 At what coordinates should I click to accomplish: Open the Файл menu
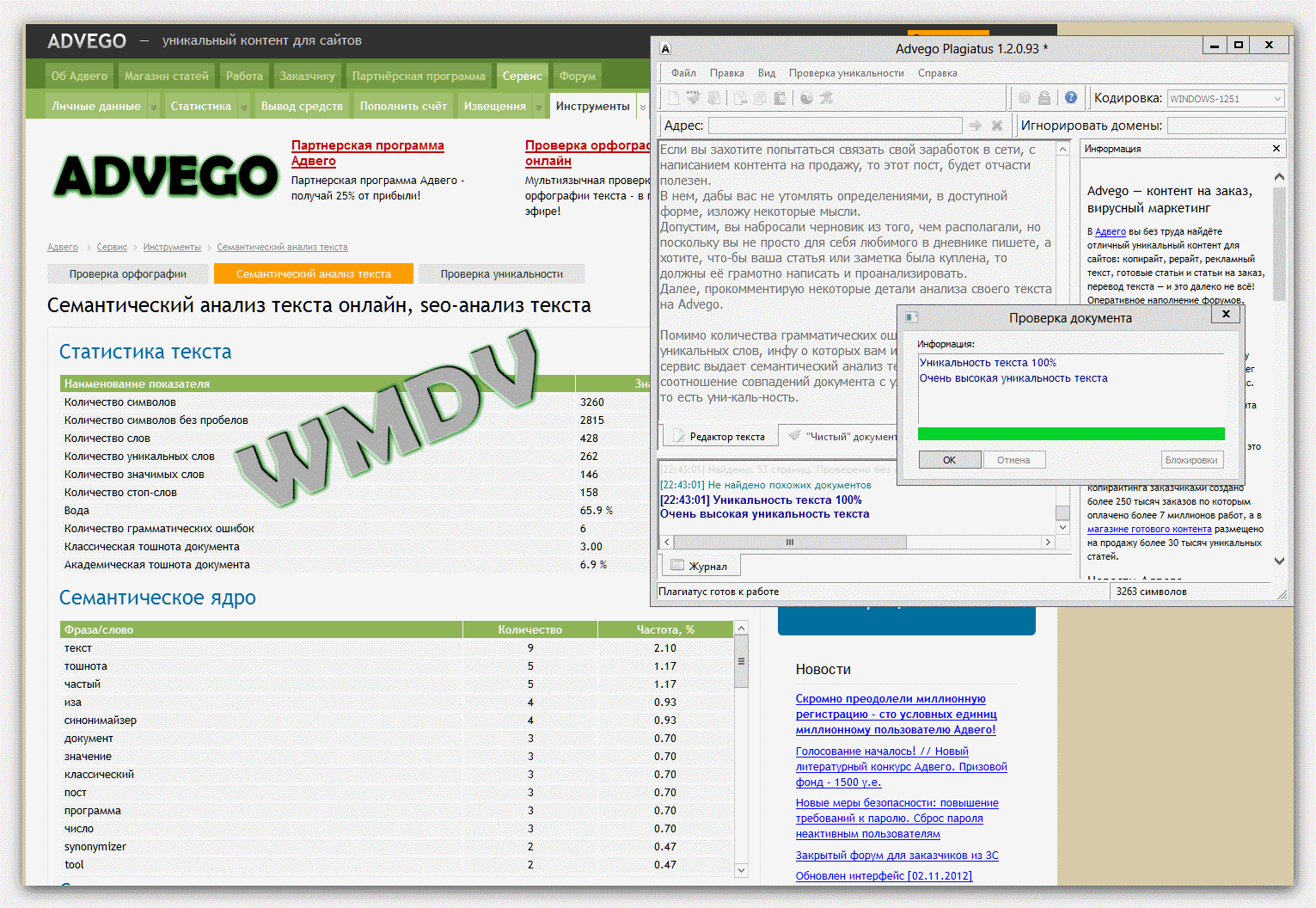[x=683, y=73]
